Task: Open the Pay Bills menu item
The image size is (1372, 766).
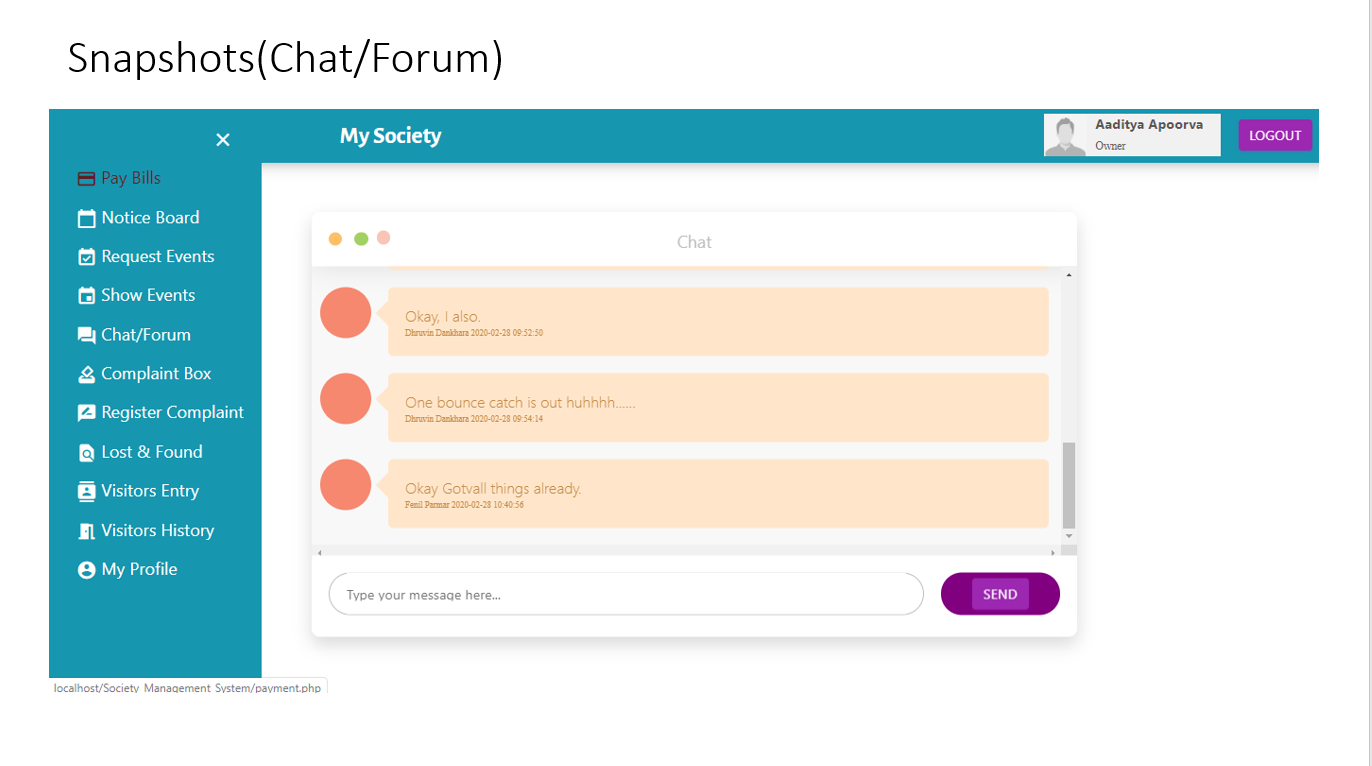Action: (x=131, y=178)
